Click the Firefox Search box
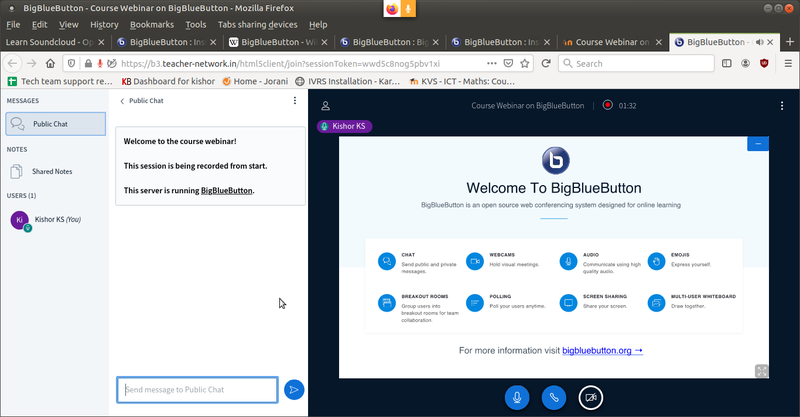The height and width of the screenshot is (417, 800). pos(636,63)
